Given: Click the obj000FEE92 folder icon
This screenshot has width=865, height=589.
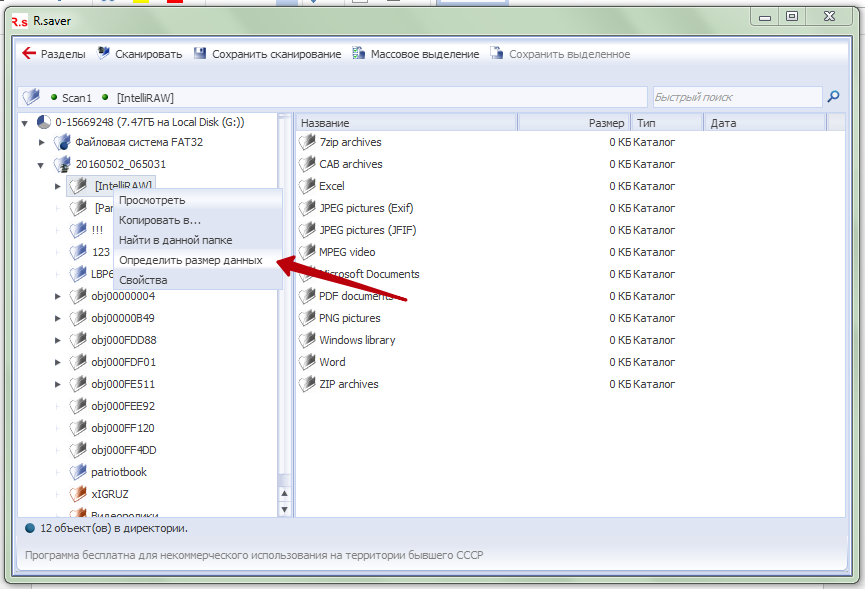Looking at the screenshot, I should [78, 406].
